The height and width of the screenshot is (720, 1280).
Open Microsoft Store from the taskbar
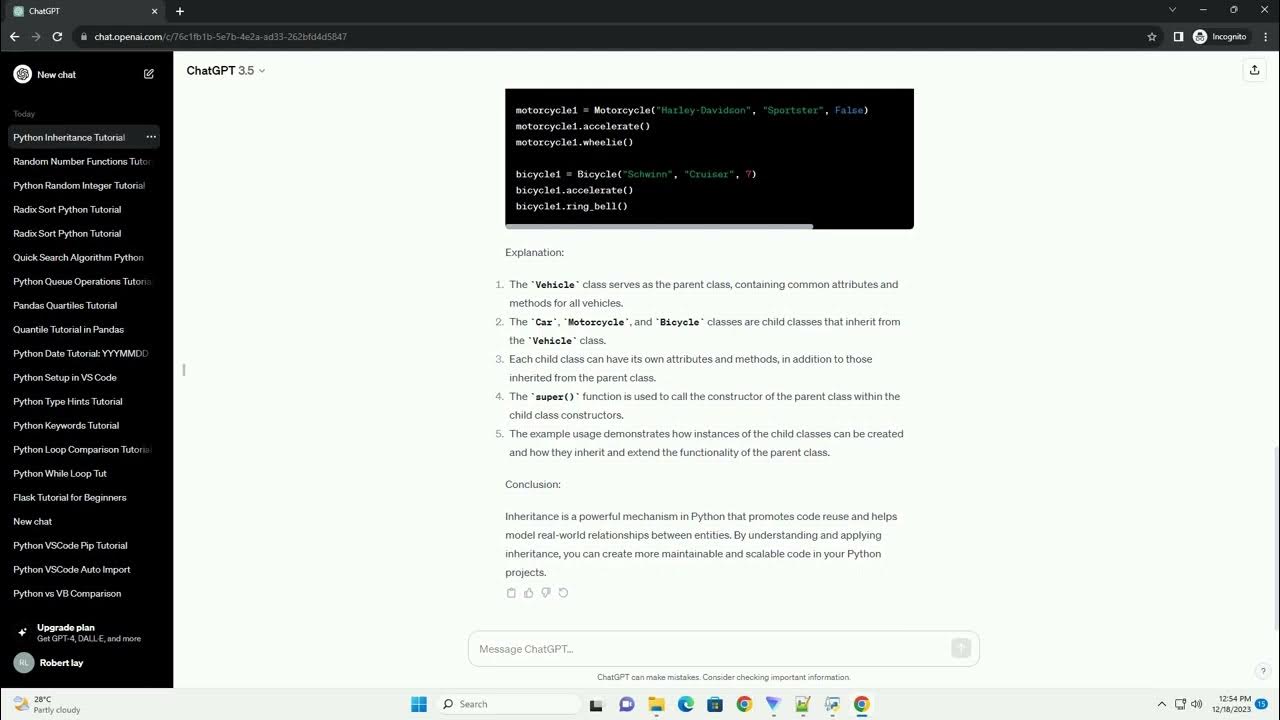715,704
